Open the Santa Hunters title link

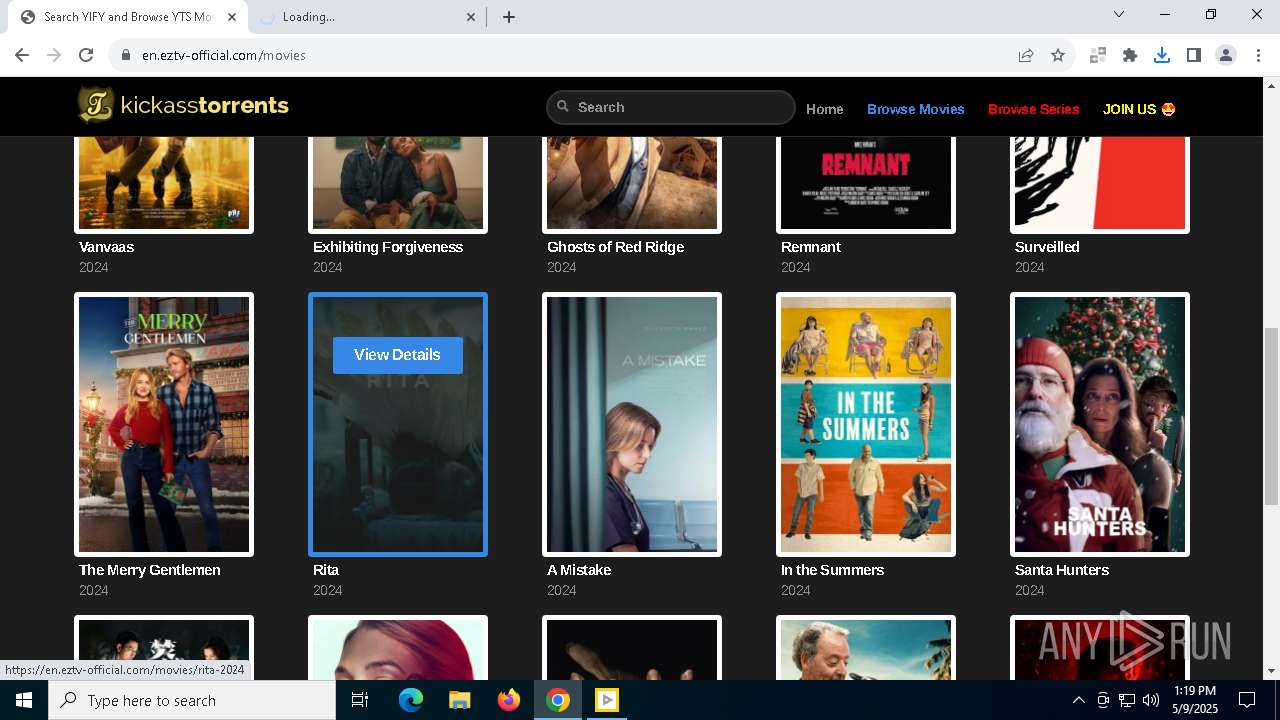point(1062,570)
